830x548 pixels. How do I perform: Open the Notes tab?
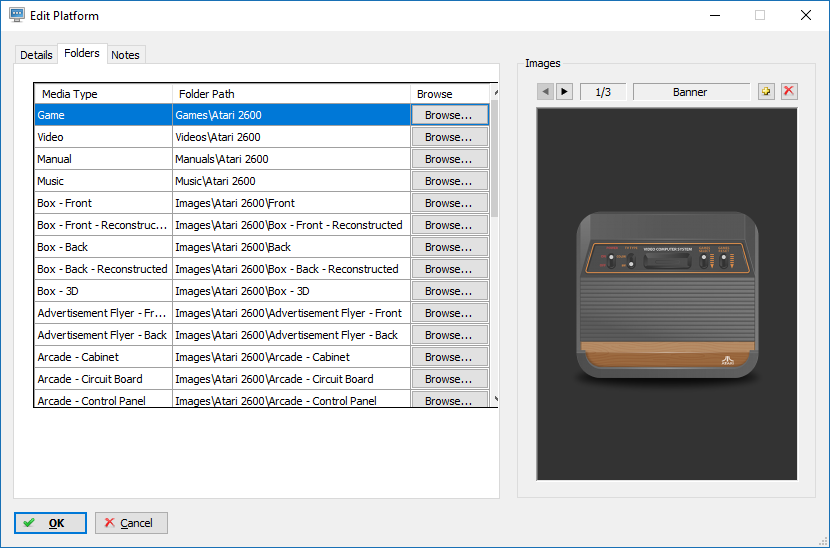coord(125,55)
